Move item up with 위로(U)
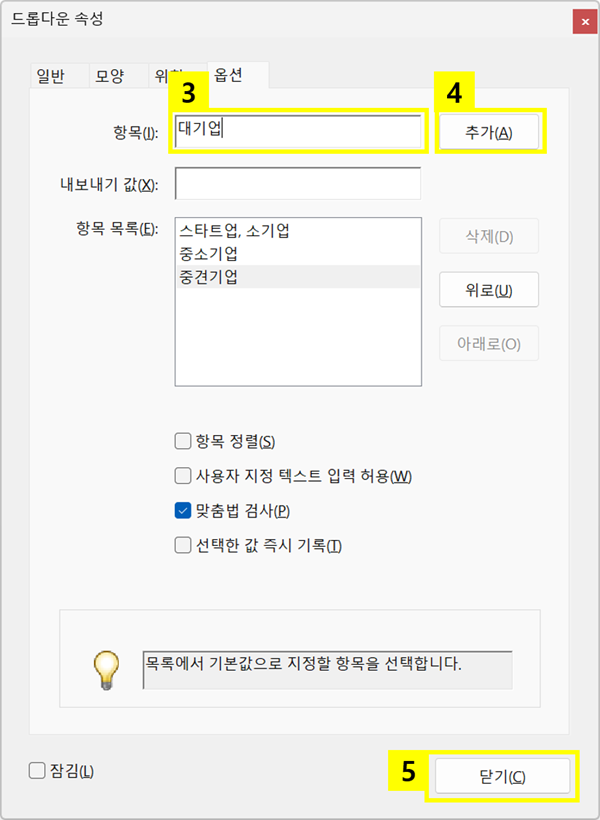This screenshot has width=600, height=820. [x=489, y=290]
